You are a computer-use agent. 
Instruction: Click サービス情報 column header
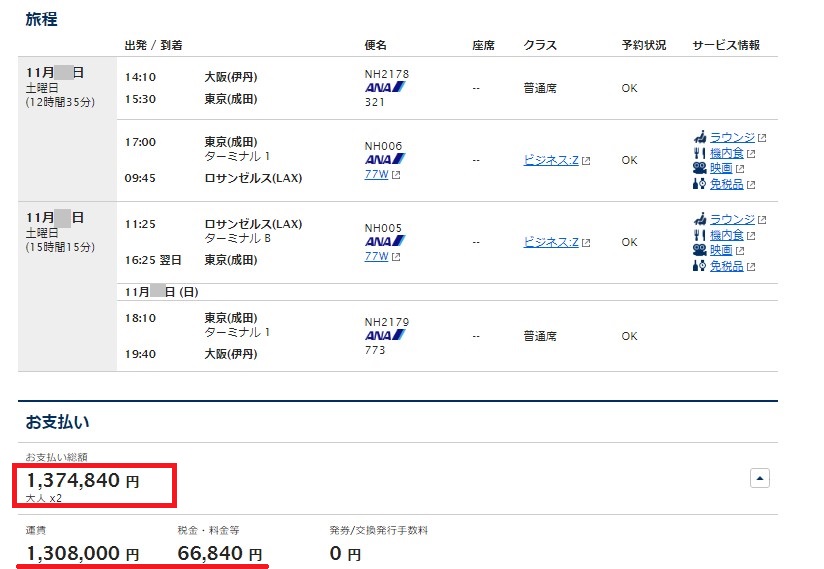(x=726, y=45)
